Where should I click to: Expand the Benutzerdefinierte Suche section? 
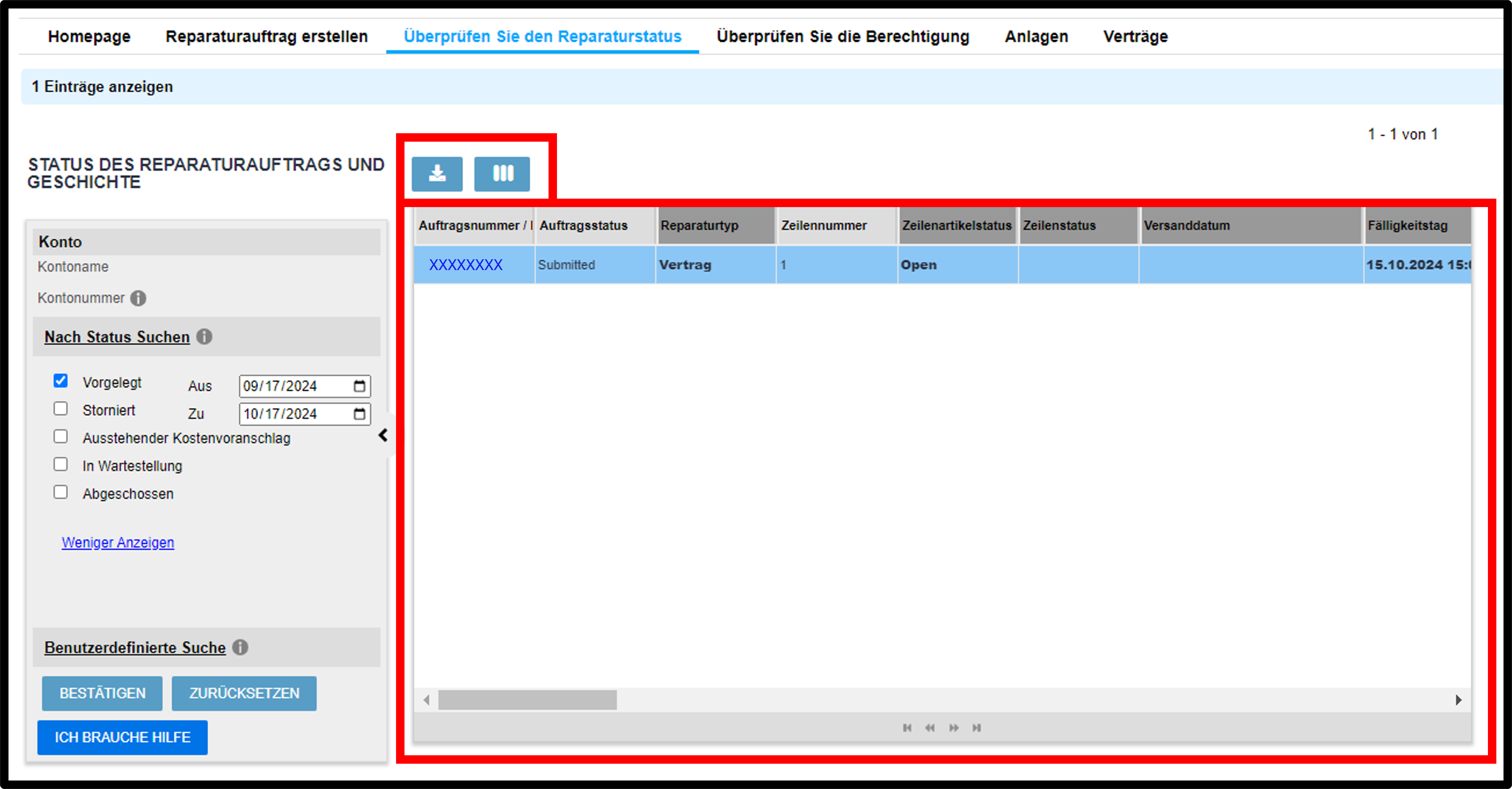point(135,647)
